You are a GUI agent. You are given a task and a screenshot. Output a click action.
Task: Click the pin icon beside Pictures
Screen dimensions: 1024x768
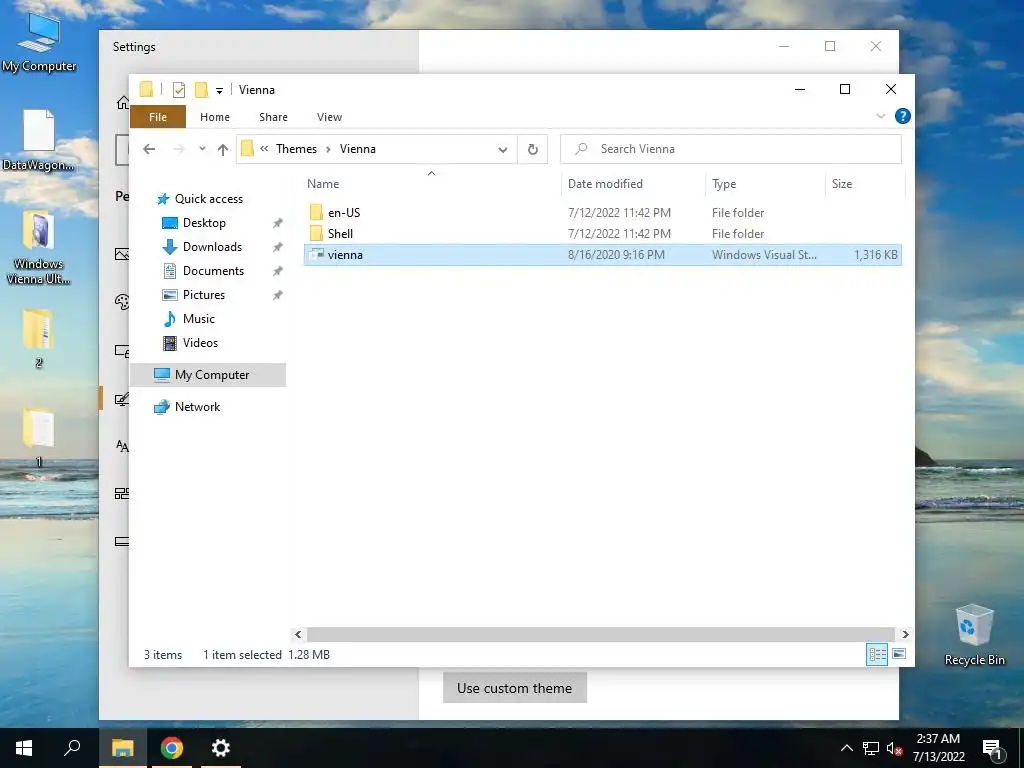coord(278,295)
